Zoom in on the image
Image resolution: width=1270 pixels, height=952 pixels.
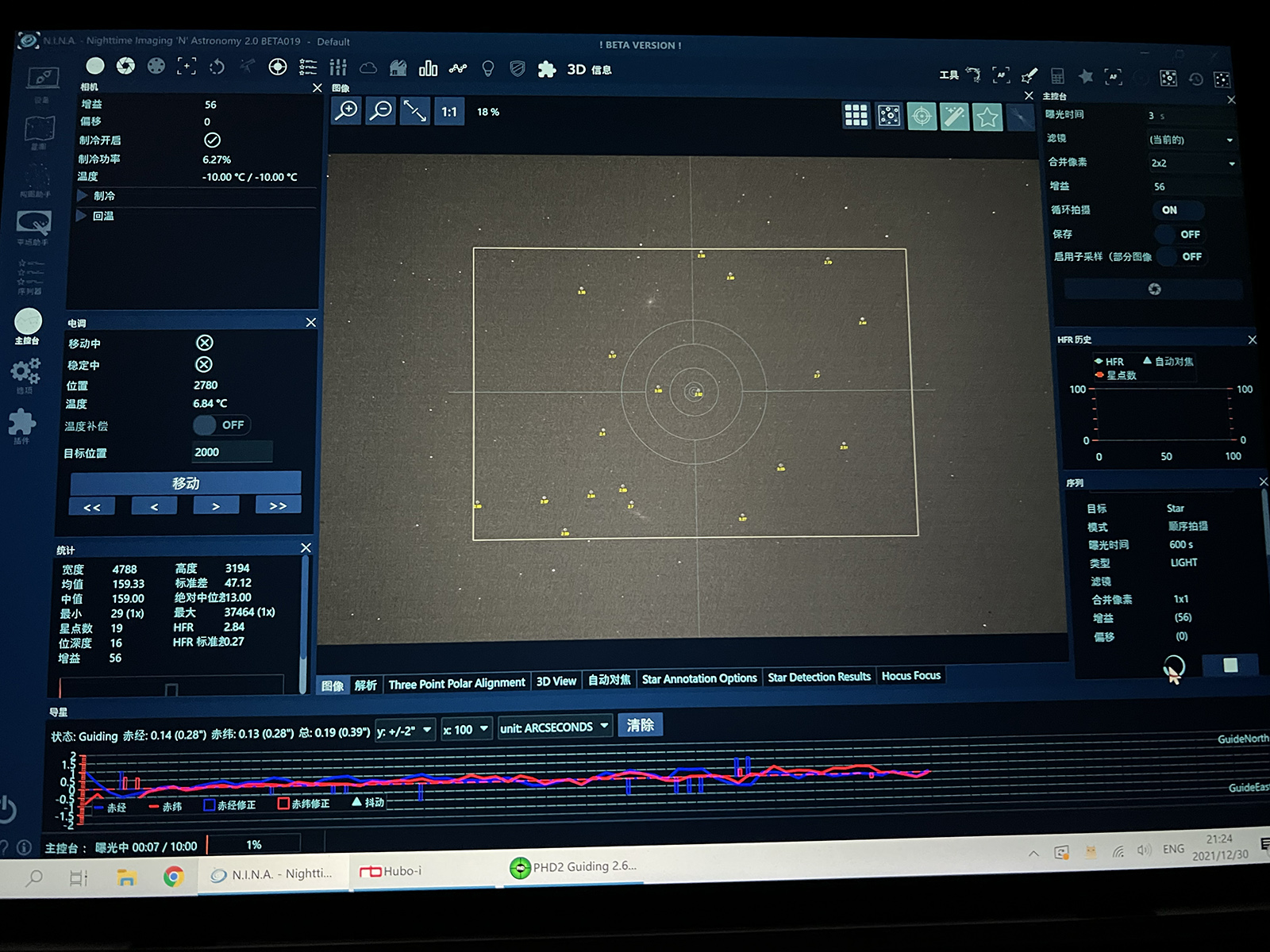pyautogui.click(x=347, y=110)
